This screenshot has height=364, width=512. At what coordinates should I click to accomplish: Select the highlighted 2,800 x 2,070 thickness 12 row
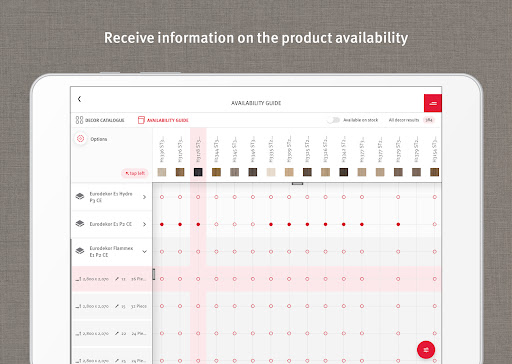pos(112,279)
